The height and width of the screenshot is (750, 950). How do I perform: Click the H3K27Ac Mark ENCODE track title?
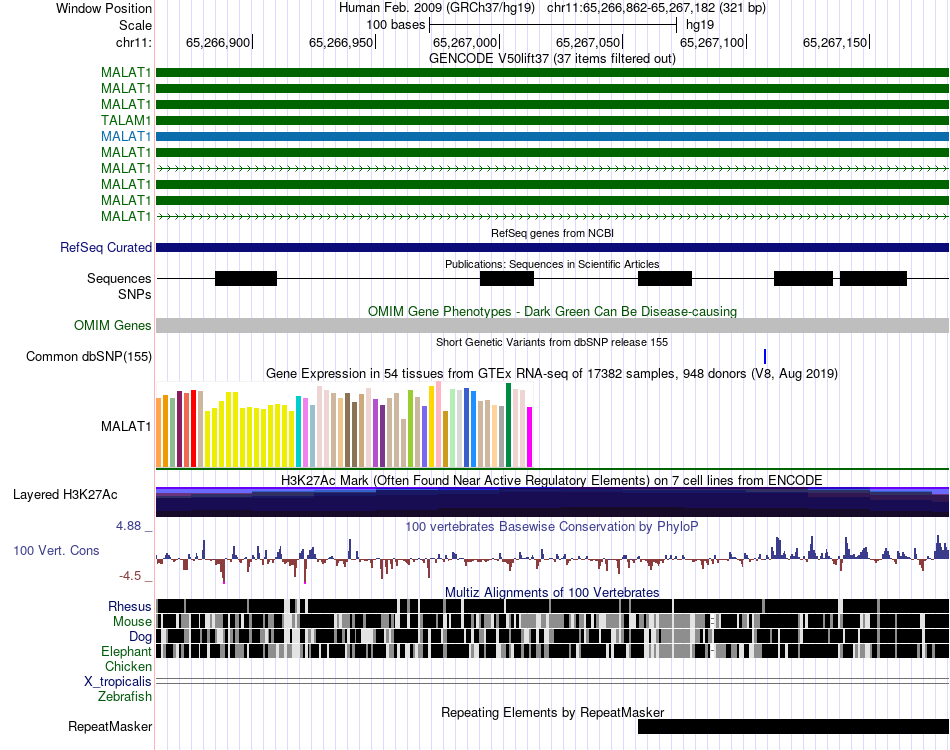tap(552, 480)
